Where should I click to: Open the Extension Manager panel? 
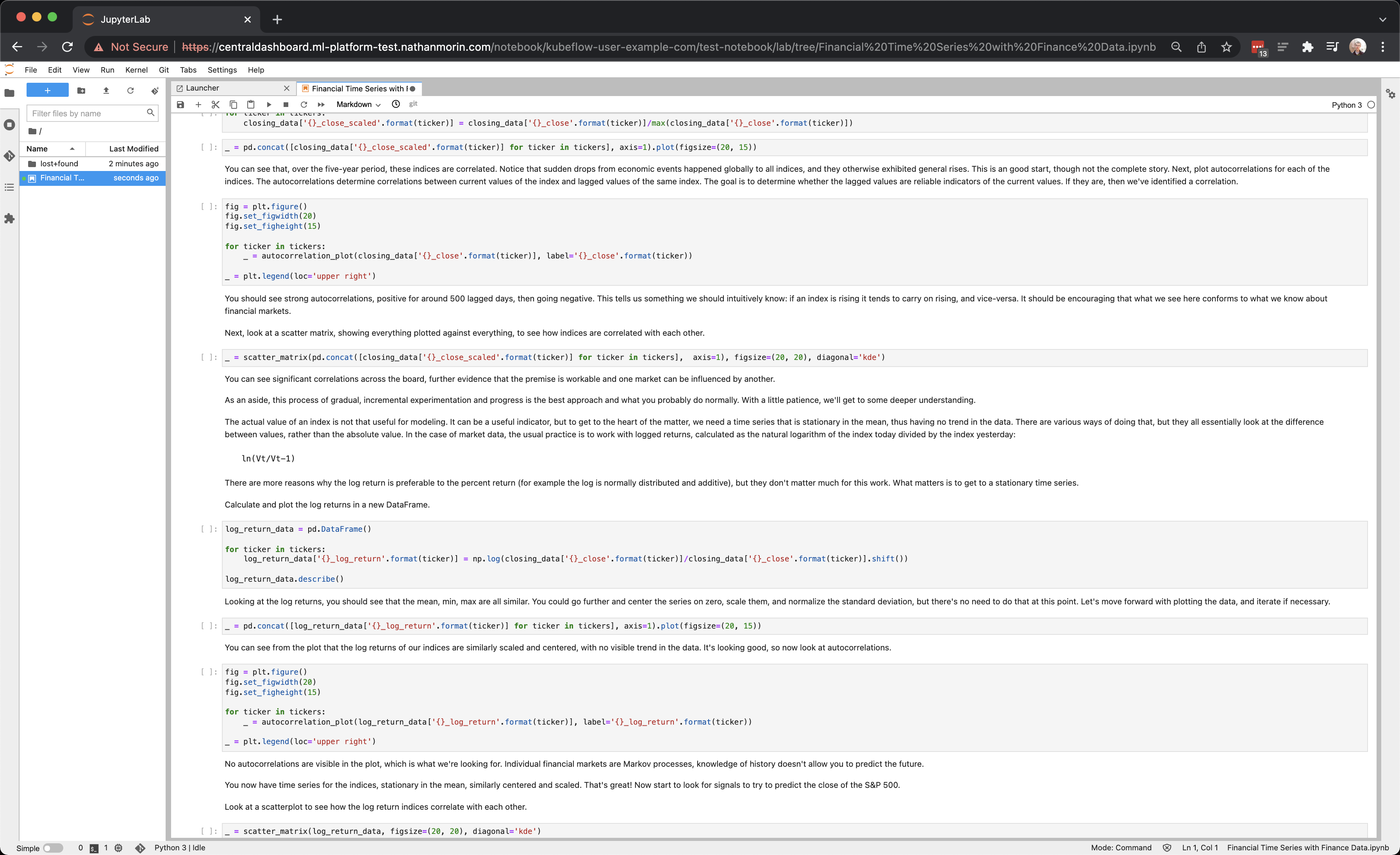click(x=10, y=219)
